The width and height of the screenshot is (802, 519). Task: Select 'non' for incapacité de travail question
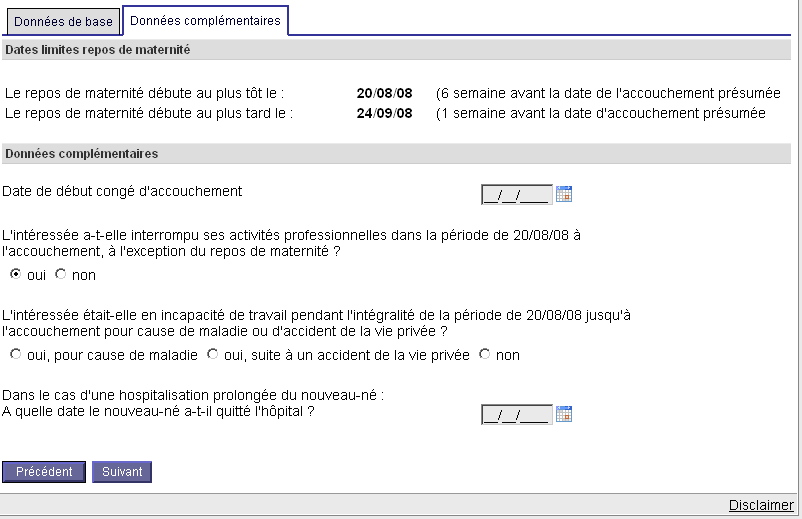484,354
